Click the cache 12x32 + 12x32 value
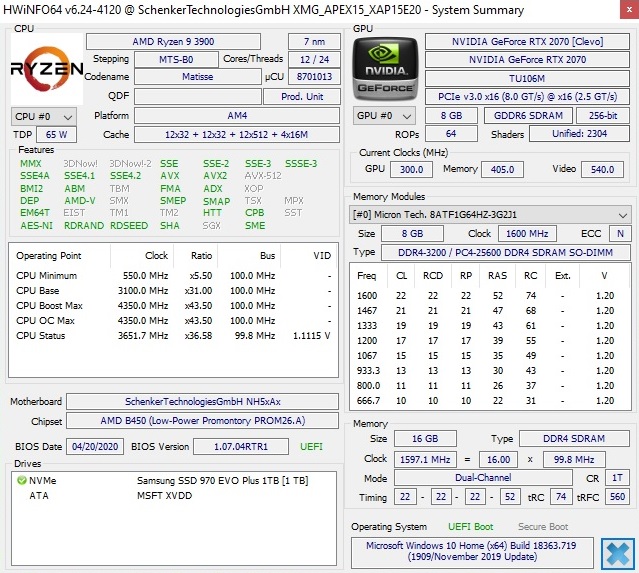The width and height of the screenshot is (639, 573). click(237, 134)
